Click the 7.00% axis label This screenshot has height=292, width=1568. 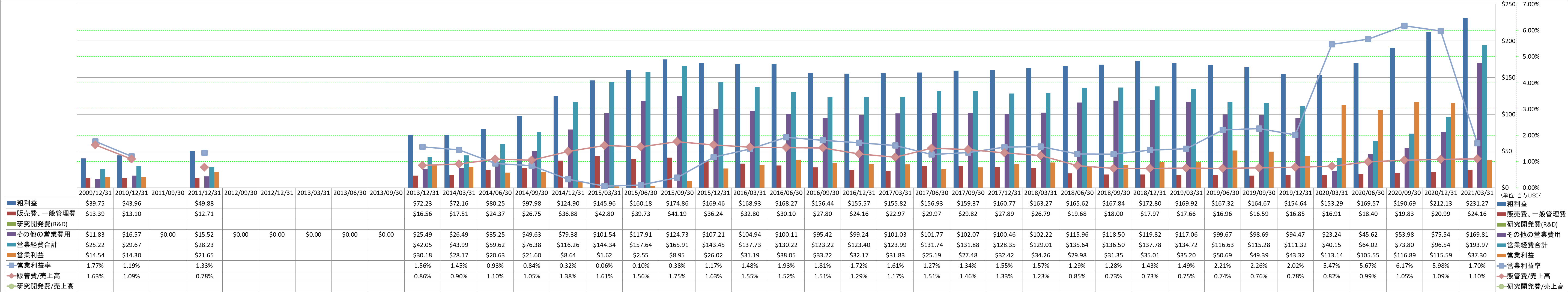point(1530,4)
